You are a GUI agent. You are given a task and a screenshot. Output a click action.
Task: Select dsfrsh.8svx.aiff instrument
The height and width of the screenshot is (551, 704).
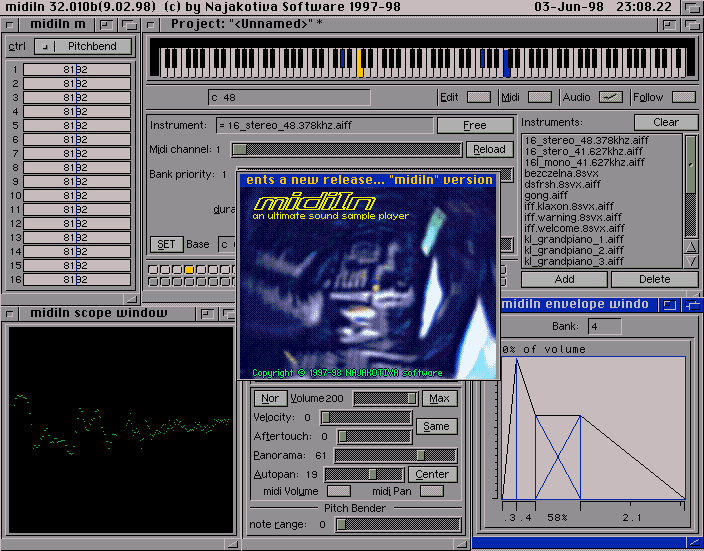pyautogui.click(x=562, y=184)
